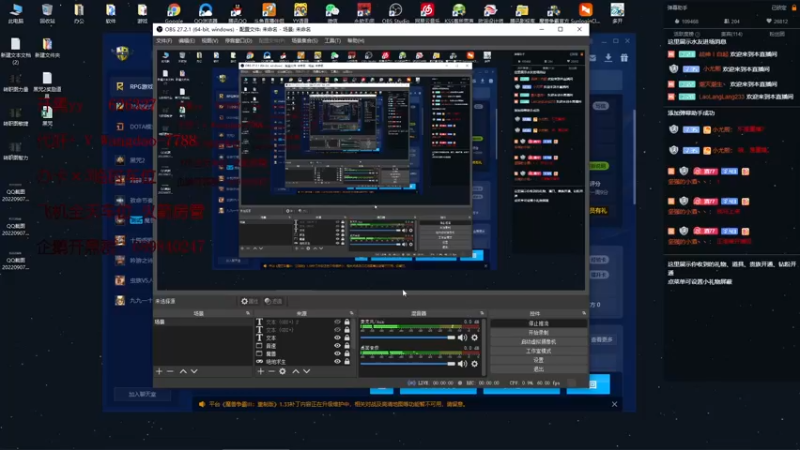This screenshot has height=450, width=800.
Task: Toggle visibility of the game capture source
Action: [x=337, y=362]
